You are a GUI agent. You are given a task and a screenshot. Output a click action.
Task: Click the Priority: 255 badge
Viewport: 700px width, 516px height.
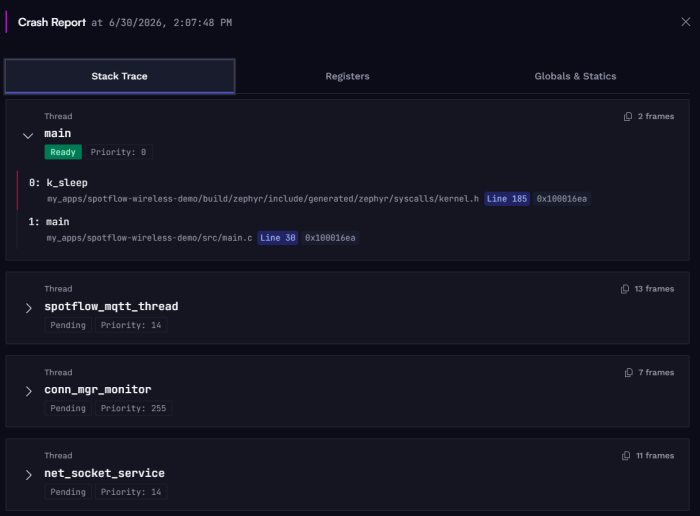click(133, 408)
